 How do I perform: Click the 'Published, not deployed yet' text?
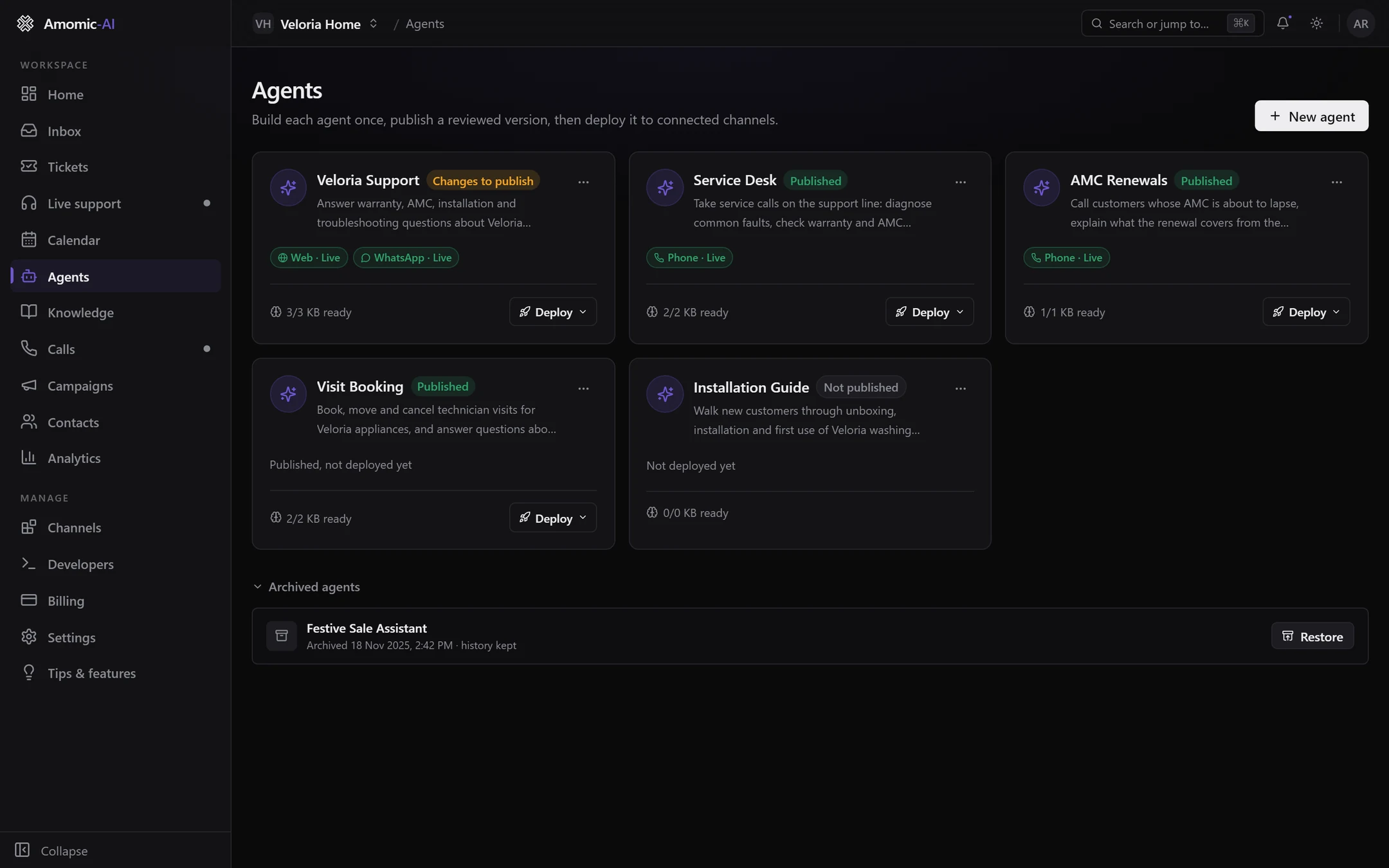[340, 464]
